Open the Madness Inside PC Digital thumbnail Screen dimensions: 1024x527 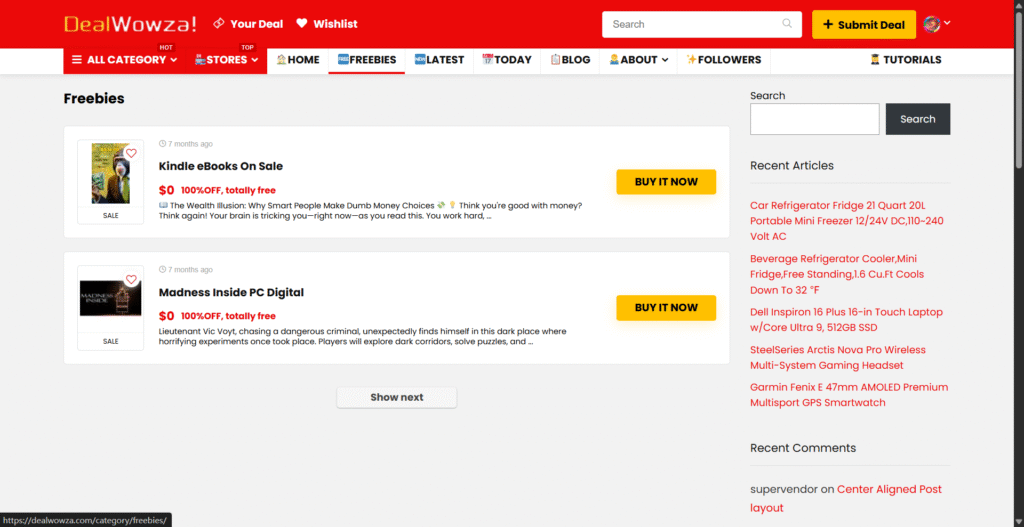point(110,298)
